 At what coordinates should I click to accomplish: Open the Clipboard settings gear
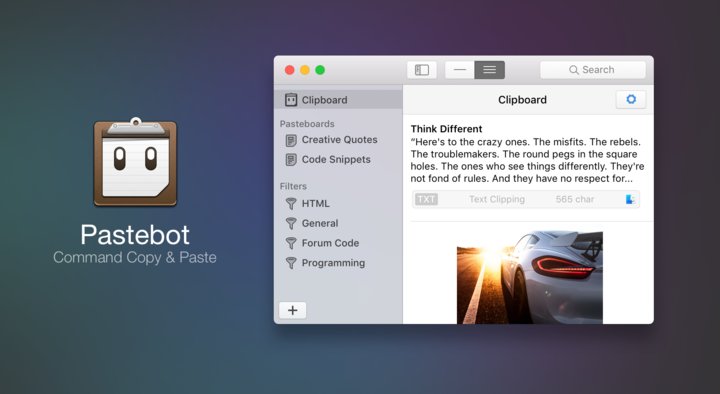pos(631,99)
